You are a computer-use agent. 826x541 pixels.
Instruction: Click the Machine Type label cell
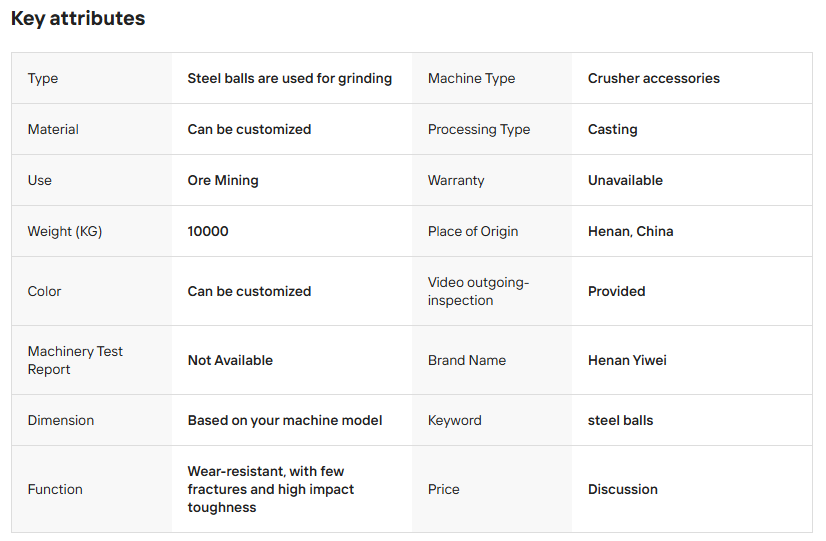coord(471,78)
